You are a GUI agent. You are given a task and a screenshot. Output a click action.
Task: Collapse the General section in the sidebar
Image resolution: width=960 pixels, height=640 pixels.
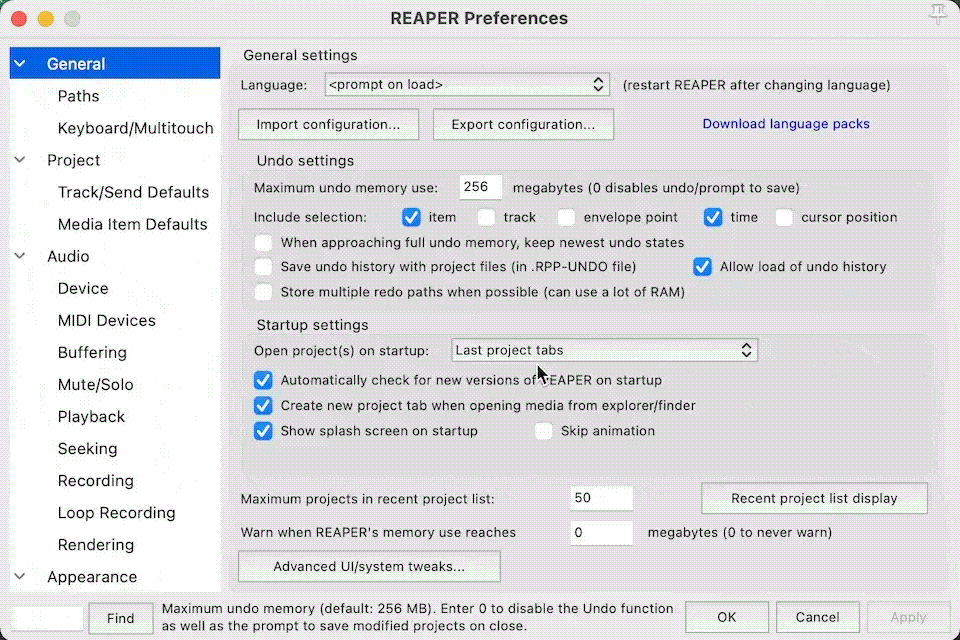click(19, 62)
